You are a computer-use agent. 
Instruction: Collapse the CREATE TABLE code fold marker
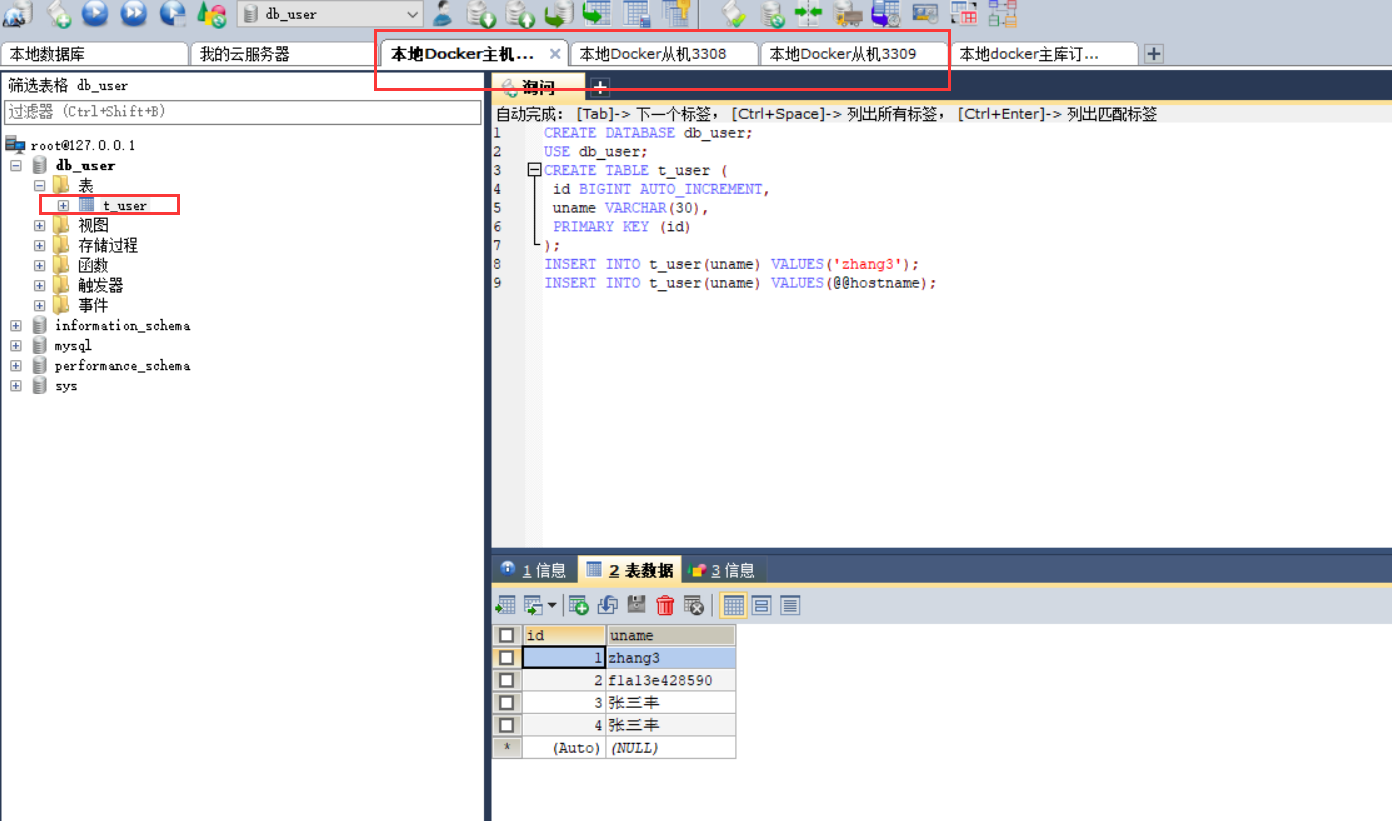(534, 171)
